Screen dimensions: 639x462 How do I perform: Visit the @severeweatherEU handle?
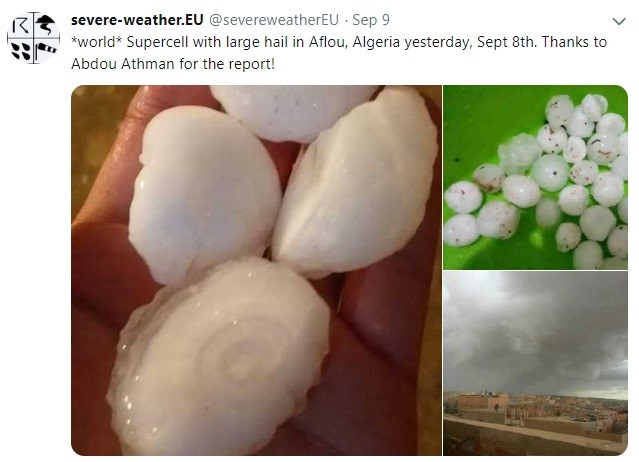[x=273, y=20]
